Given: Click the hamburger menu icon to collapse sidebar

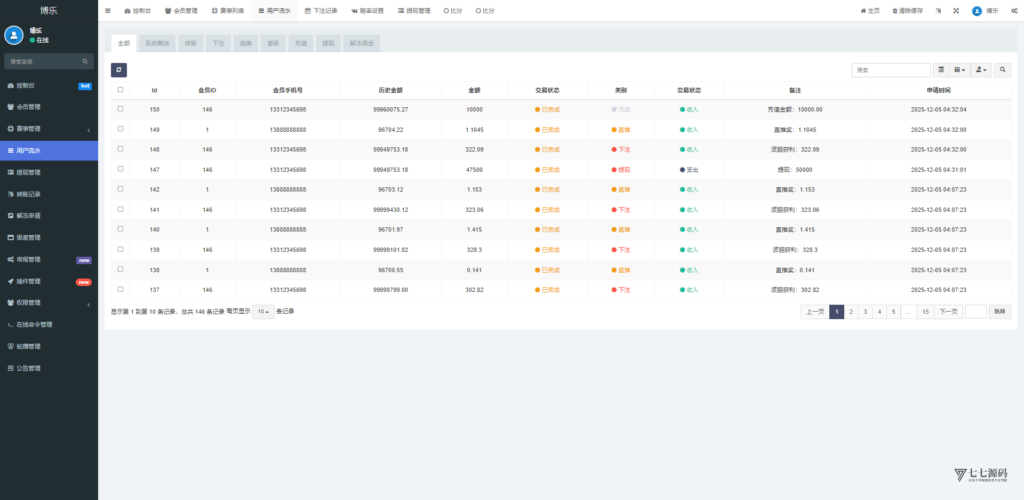Looking at the screenshot, I should point(108,11).
